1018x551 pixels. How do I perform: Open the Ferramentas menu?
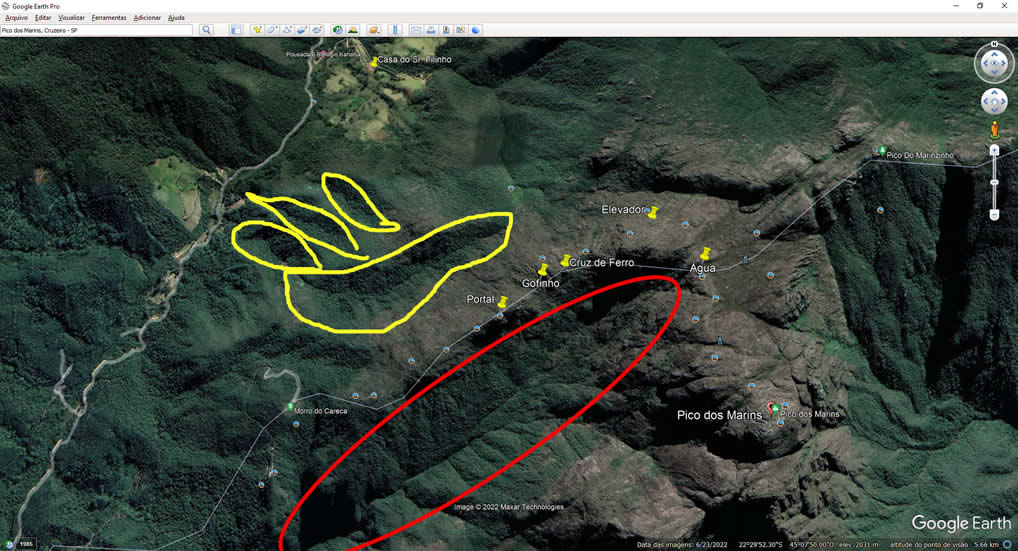pos(109,18)
